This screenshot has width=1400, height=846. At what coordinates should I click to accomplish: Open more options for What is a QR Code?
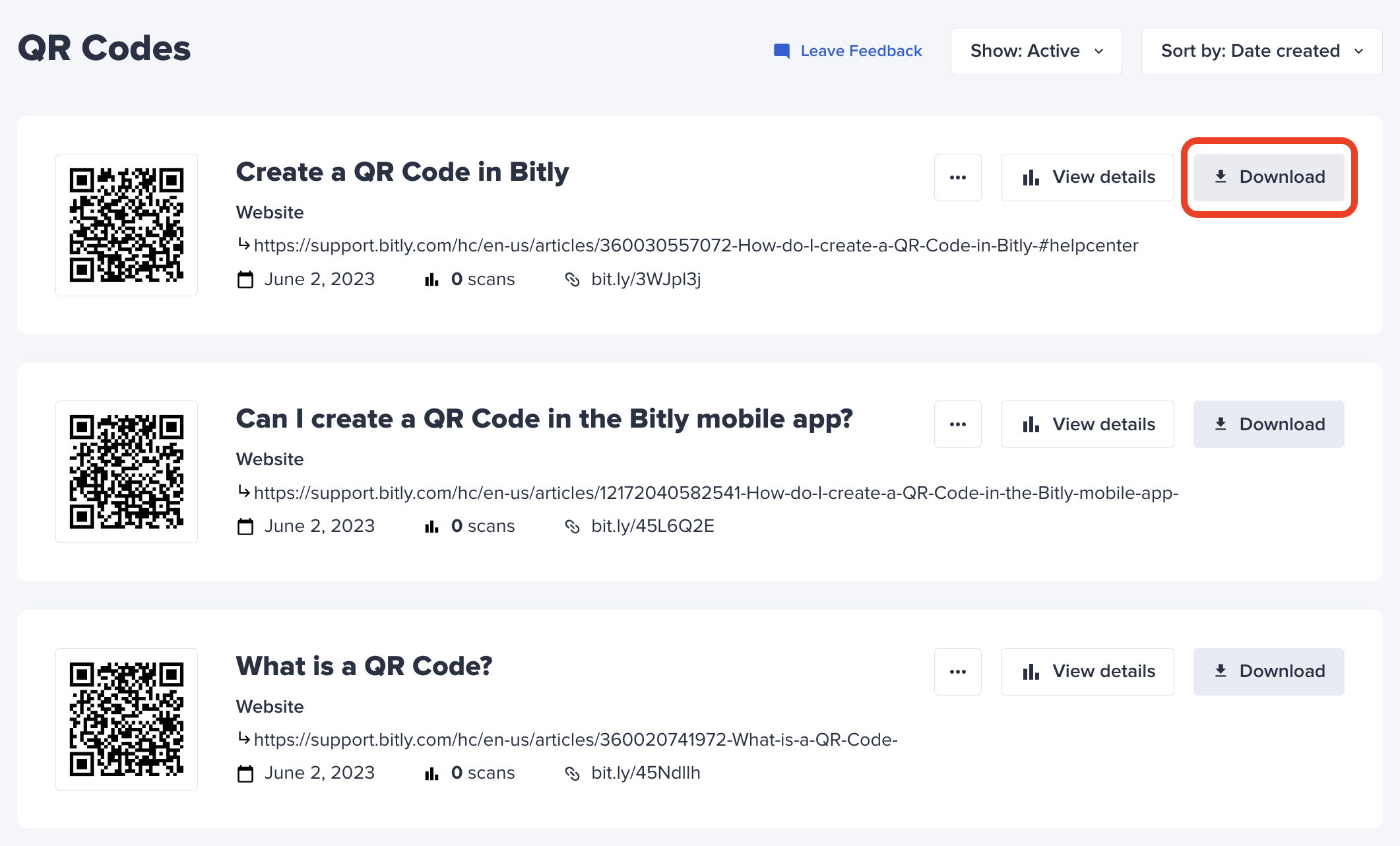pyautogui.click(x=958, y=671)
